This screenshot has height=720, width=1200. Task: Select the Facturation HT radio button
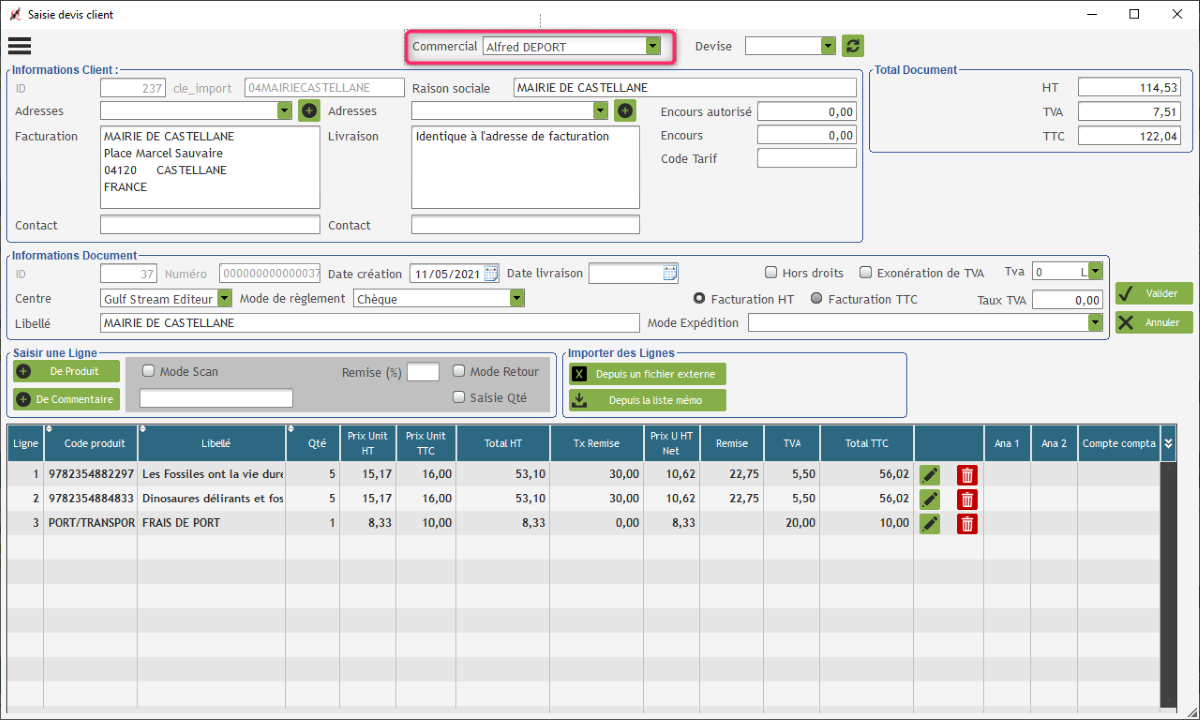click(700, 299)
